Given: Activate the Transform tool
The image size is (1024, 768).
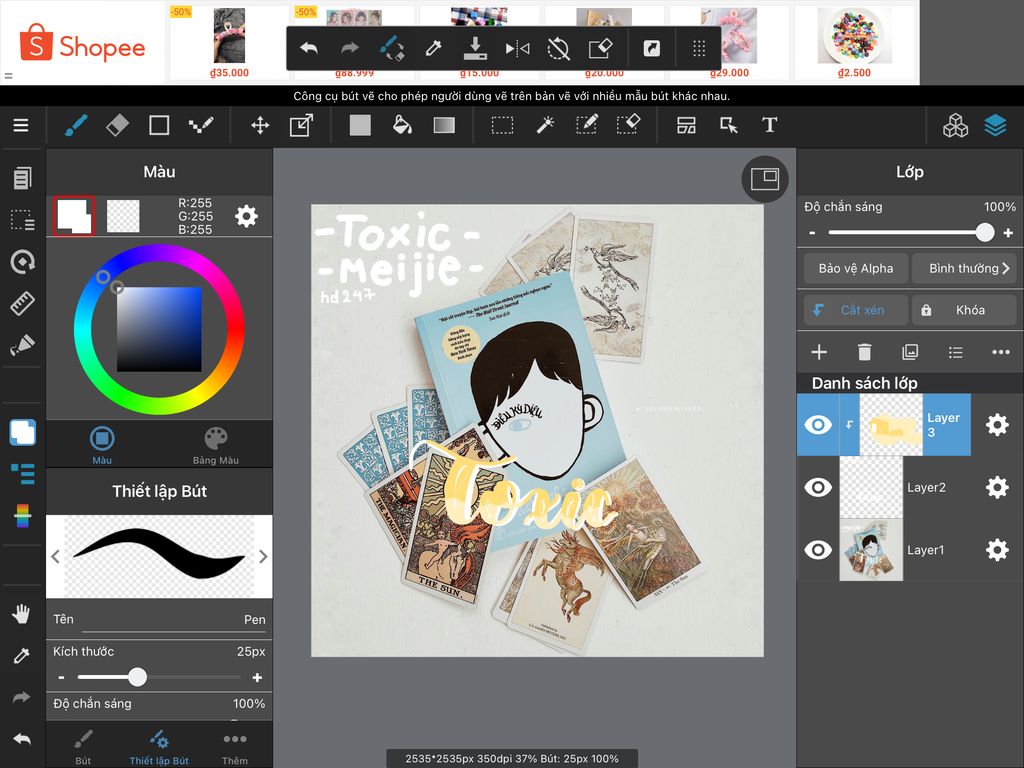Looking at the screenshot, I should [x=301, y=125].
